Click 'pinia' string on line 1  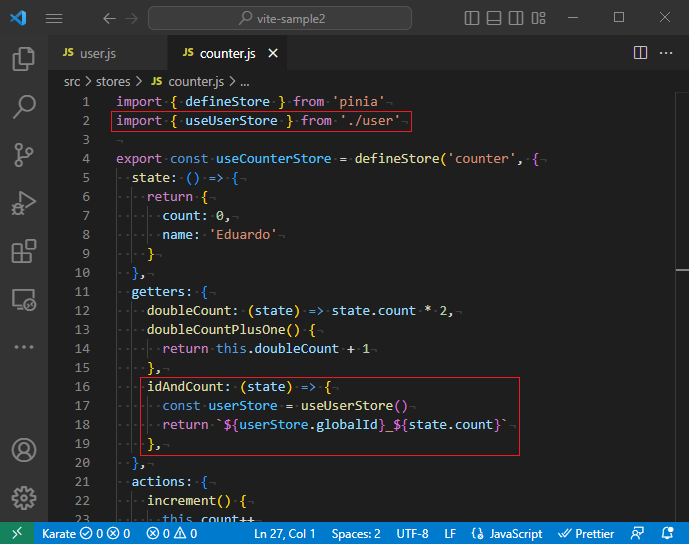click(x=358, y=102)
